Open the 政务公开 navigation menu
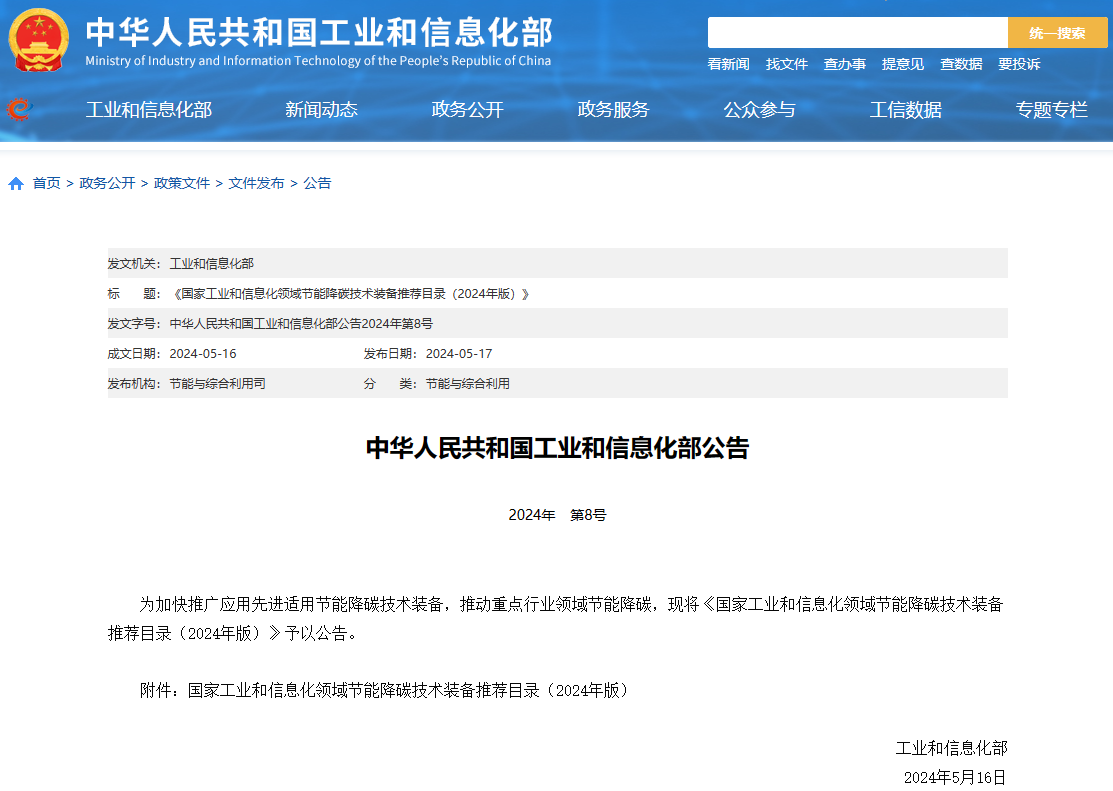This screenshot has height=791, width=1113. pos(467,110)
